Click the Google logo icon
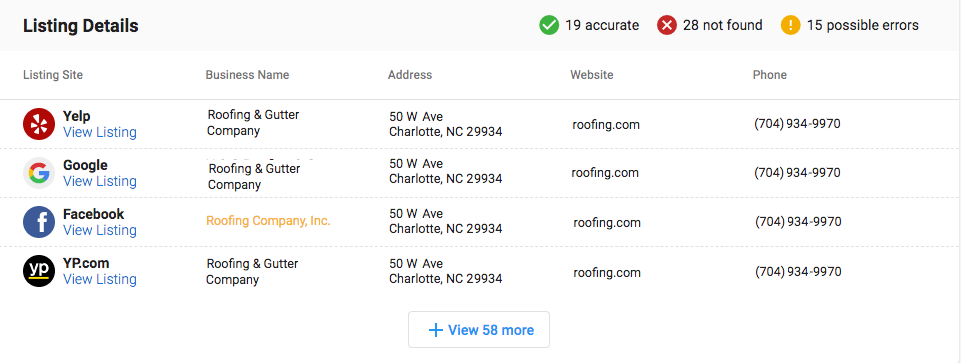 tap(39, 173)
